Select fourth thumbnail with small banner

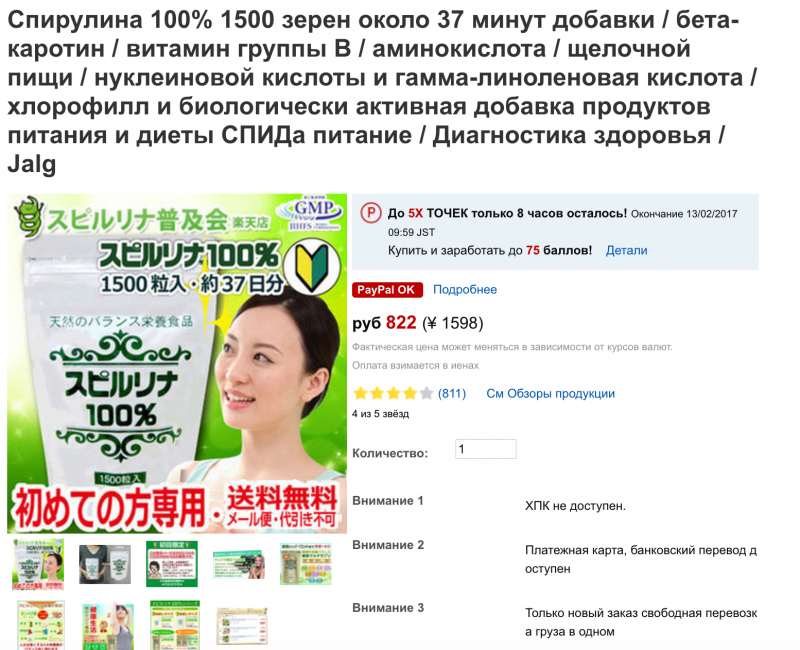click(x=239, y=564)
